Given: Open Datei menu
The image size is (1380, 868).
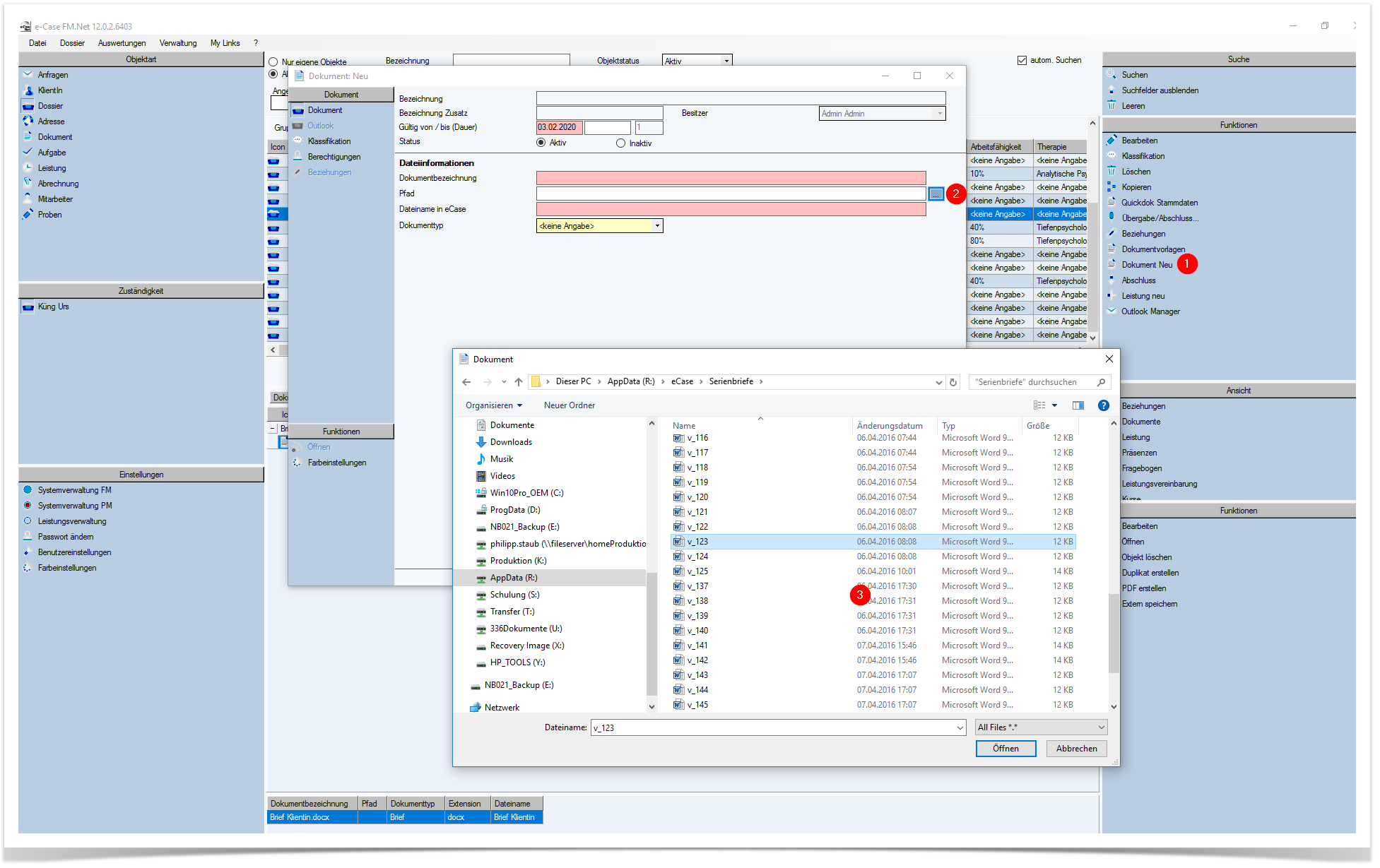Looking at the screenshot, I should pyautogui.click(x=37, y=43).
